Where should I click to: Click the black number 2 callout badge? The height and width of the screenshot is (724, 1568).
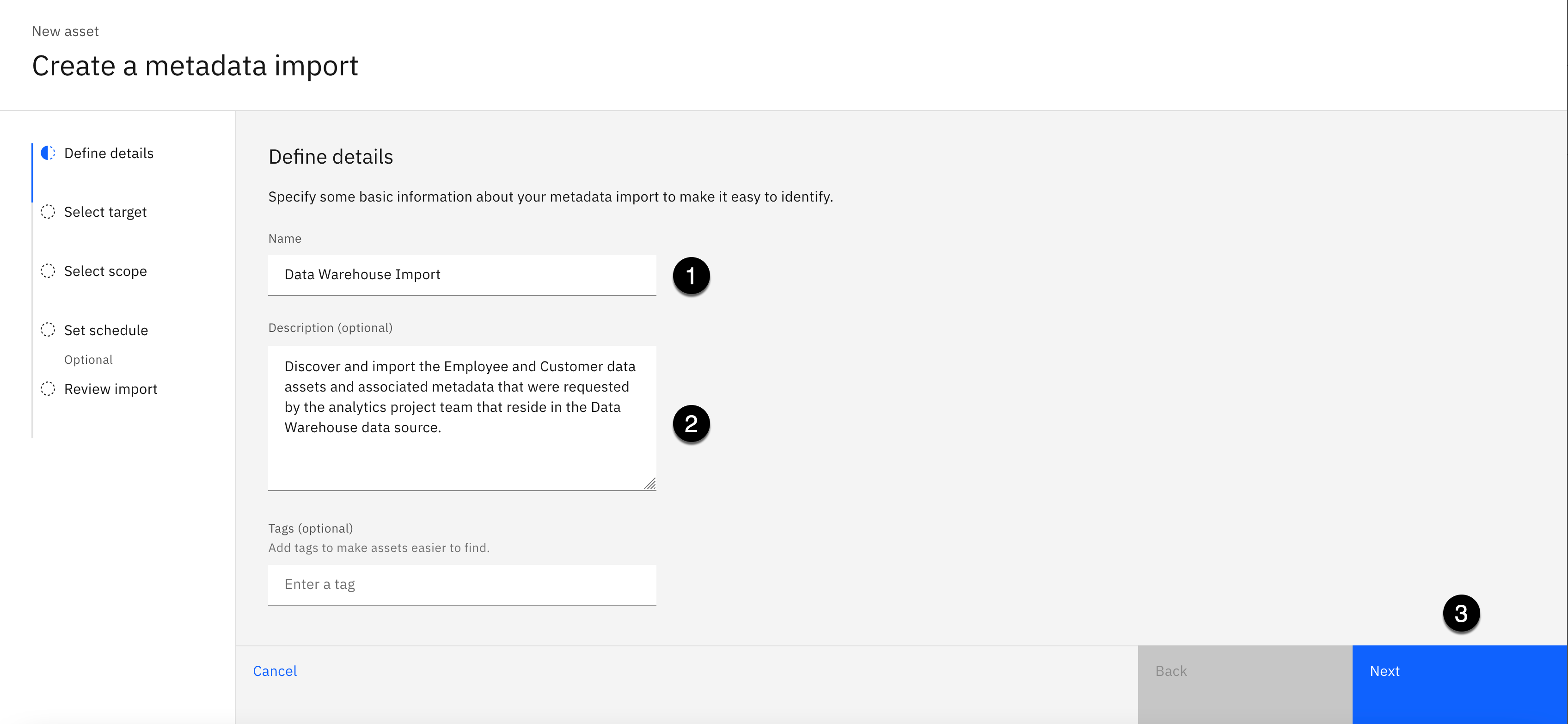(x=691, y=424)
